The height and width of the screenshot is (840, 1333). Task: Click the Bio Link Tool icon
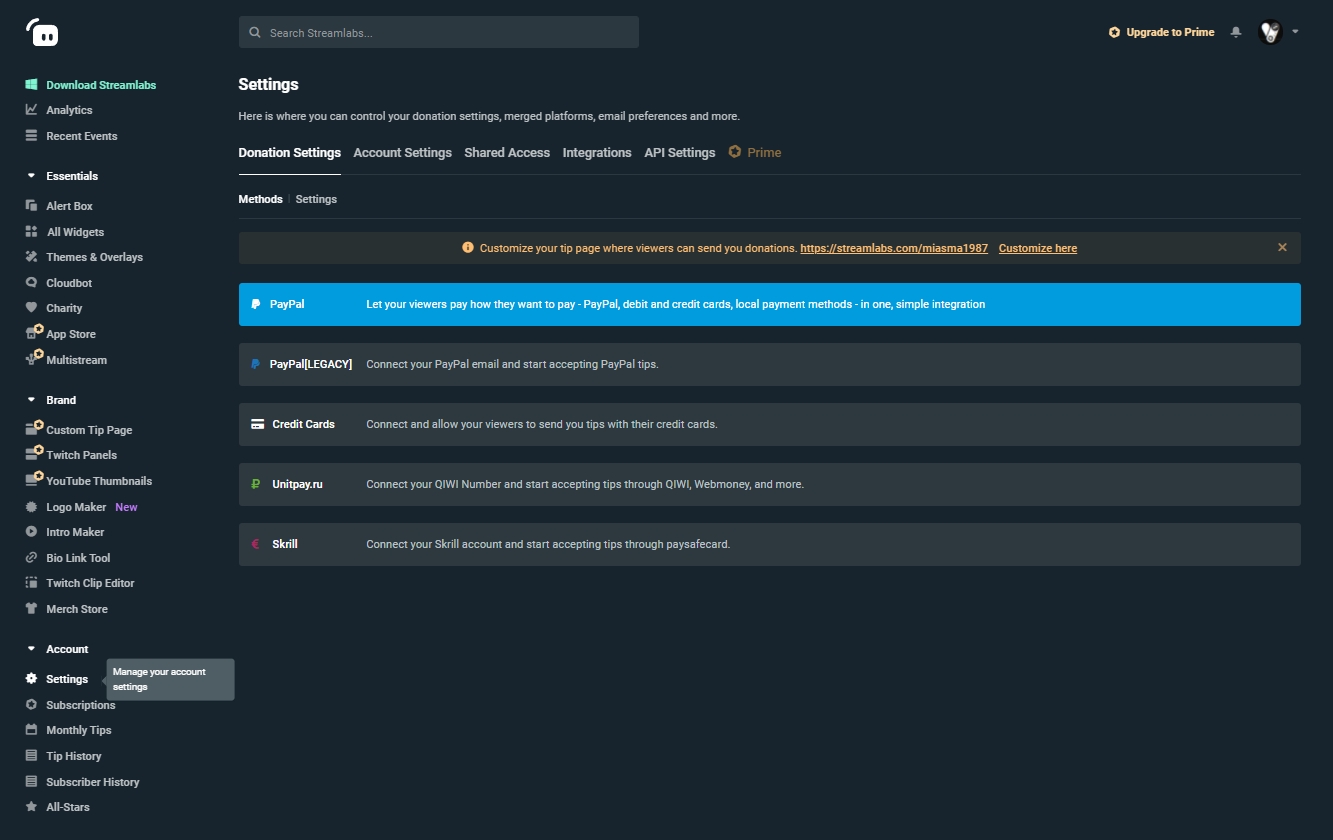[x=32, y=558]
